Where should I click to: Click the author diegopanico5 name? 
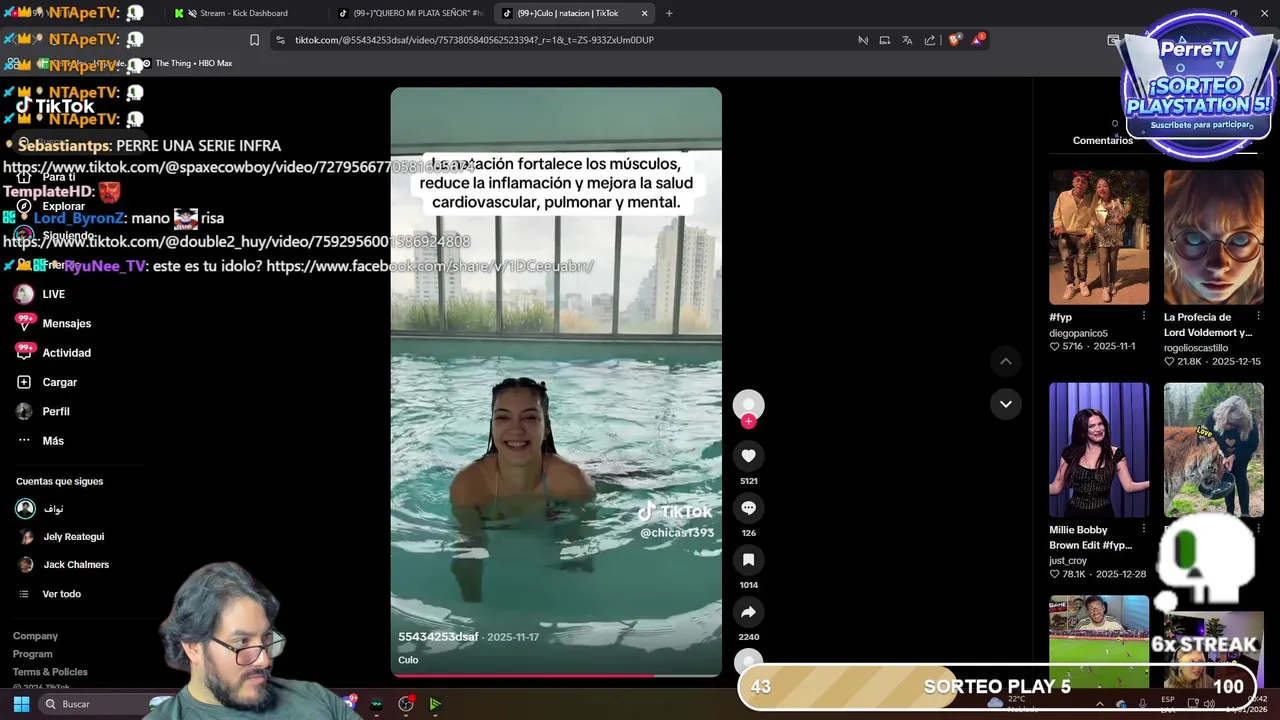pos(1078,333)
